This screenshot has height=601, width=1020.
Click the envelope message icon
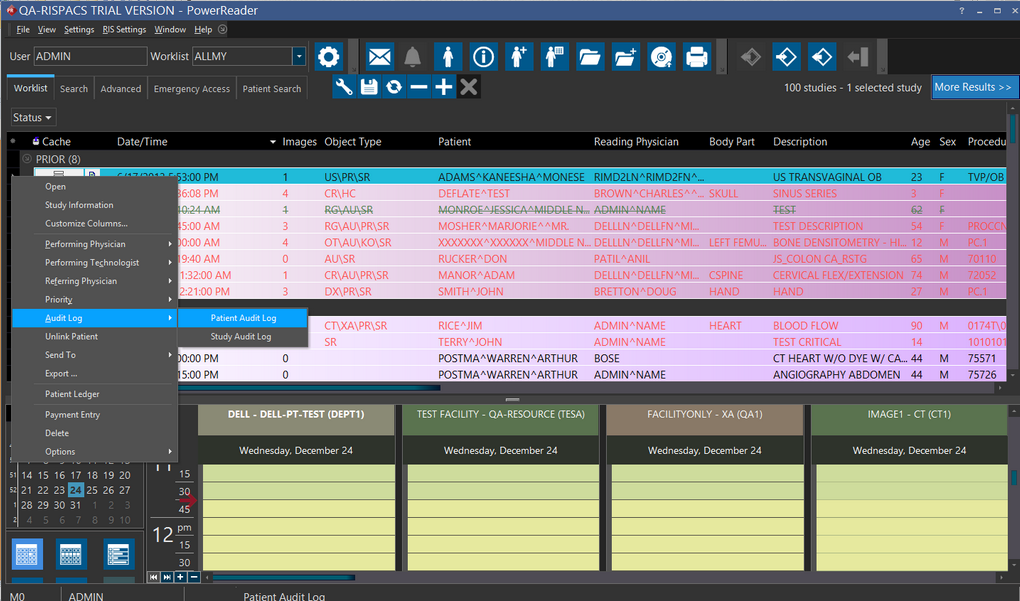click(379, 57)
